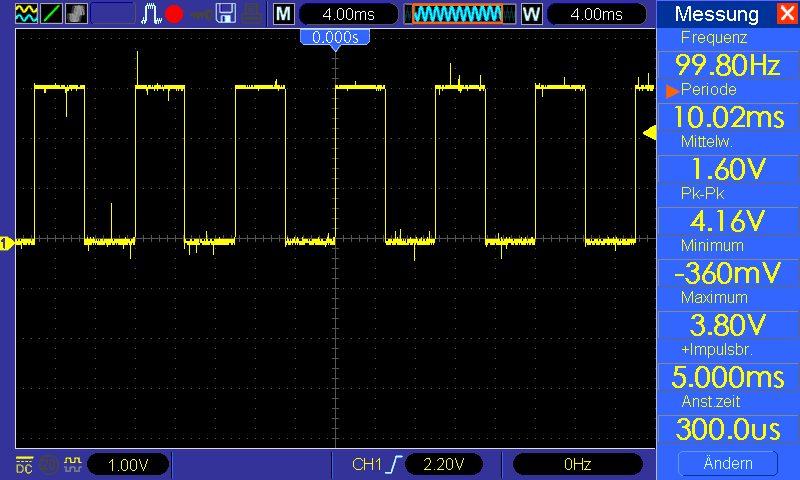Screen dimensions: 800x480
Task: Toggle the DC coupling indicator
Action: coord(24,465)
